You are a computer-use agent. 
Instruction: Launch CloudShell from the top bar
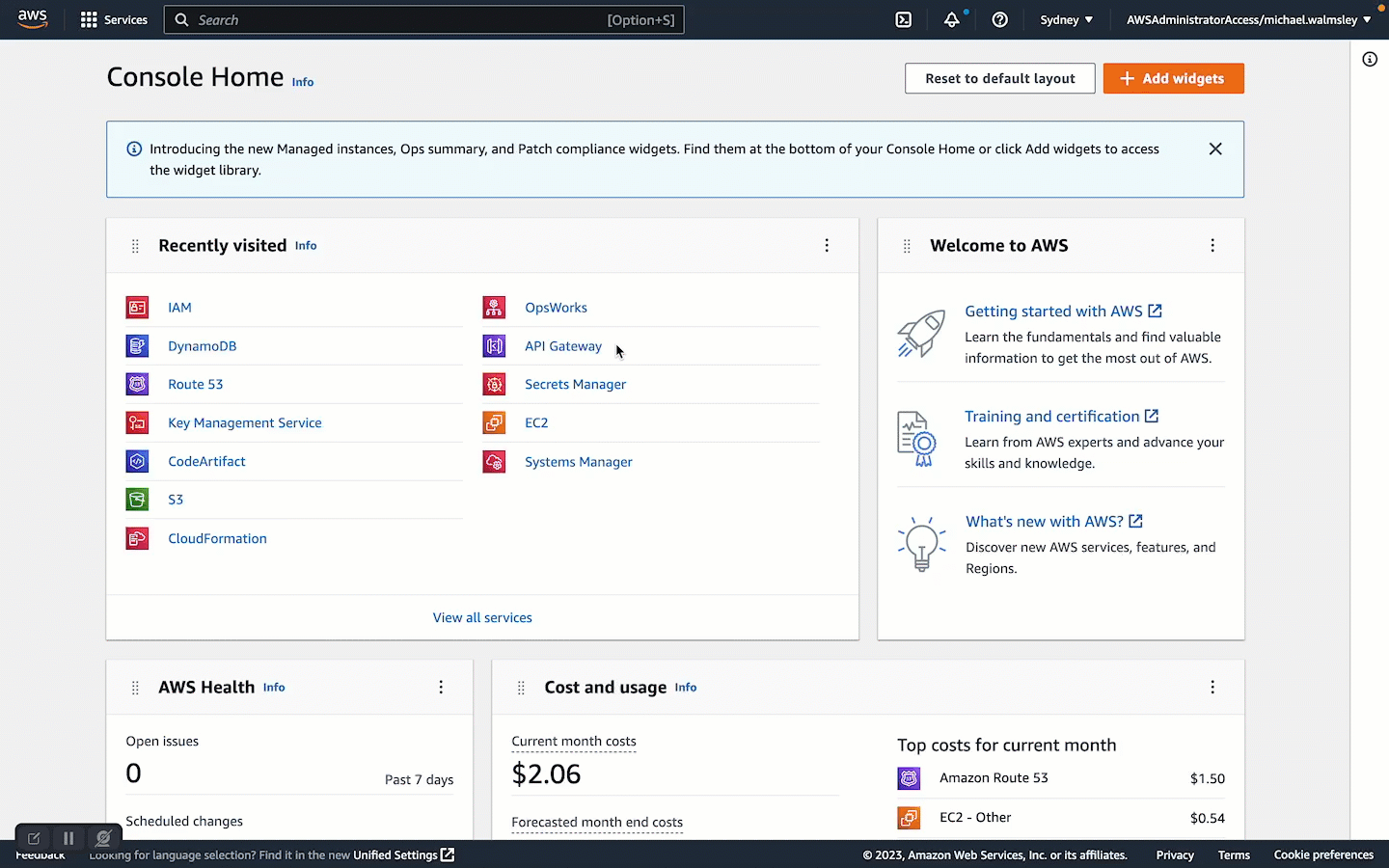point(904,19)
